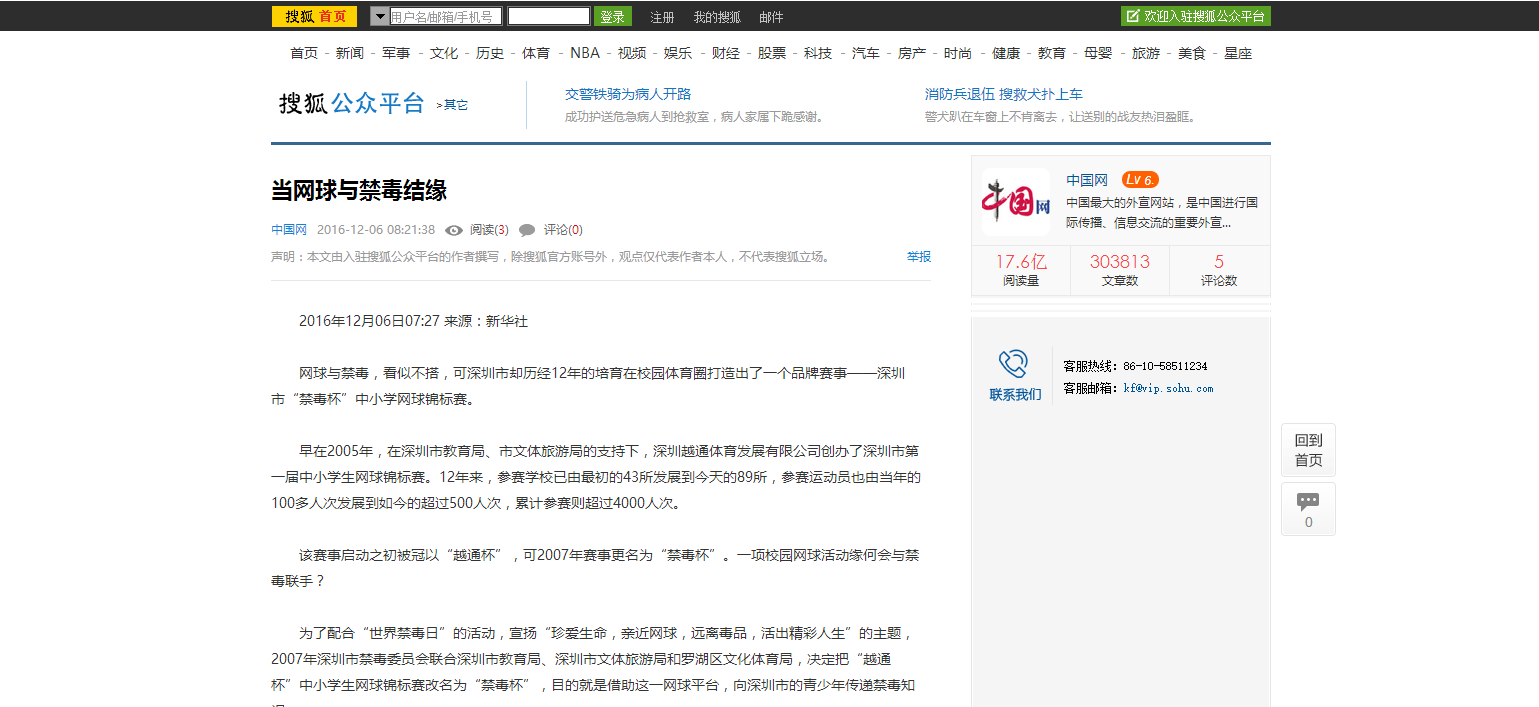Open headline 交警铁骑为病人开路
This screenshot has width=1539, height=707.
pos(628,94)
